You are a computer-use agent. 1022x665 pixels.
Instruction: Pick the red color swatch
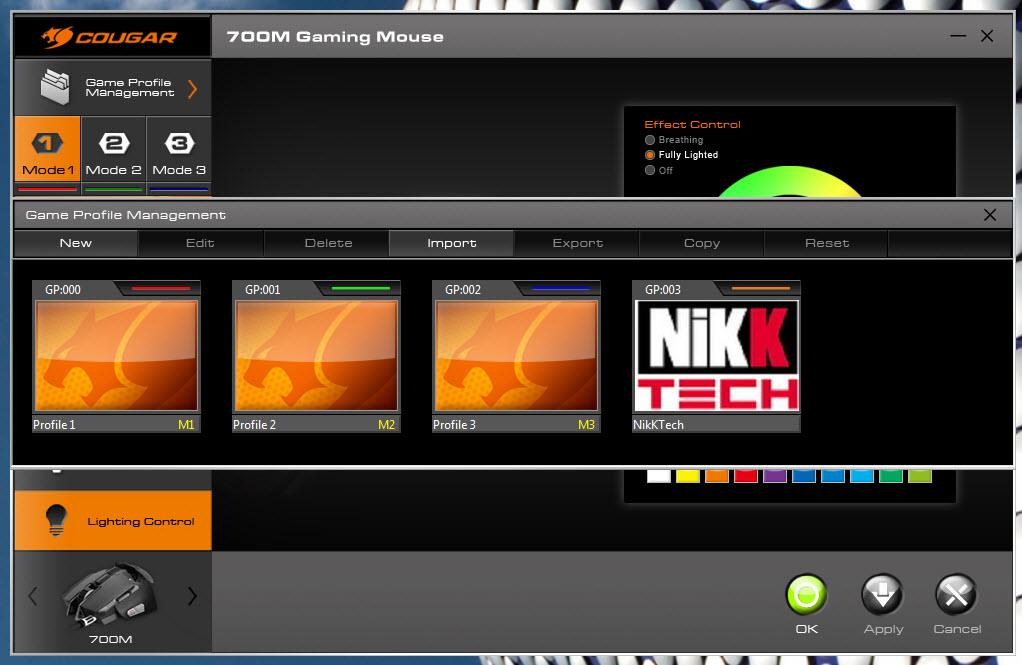[746, 476]
